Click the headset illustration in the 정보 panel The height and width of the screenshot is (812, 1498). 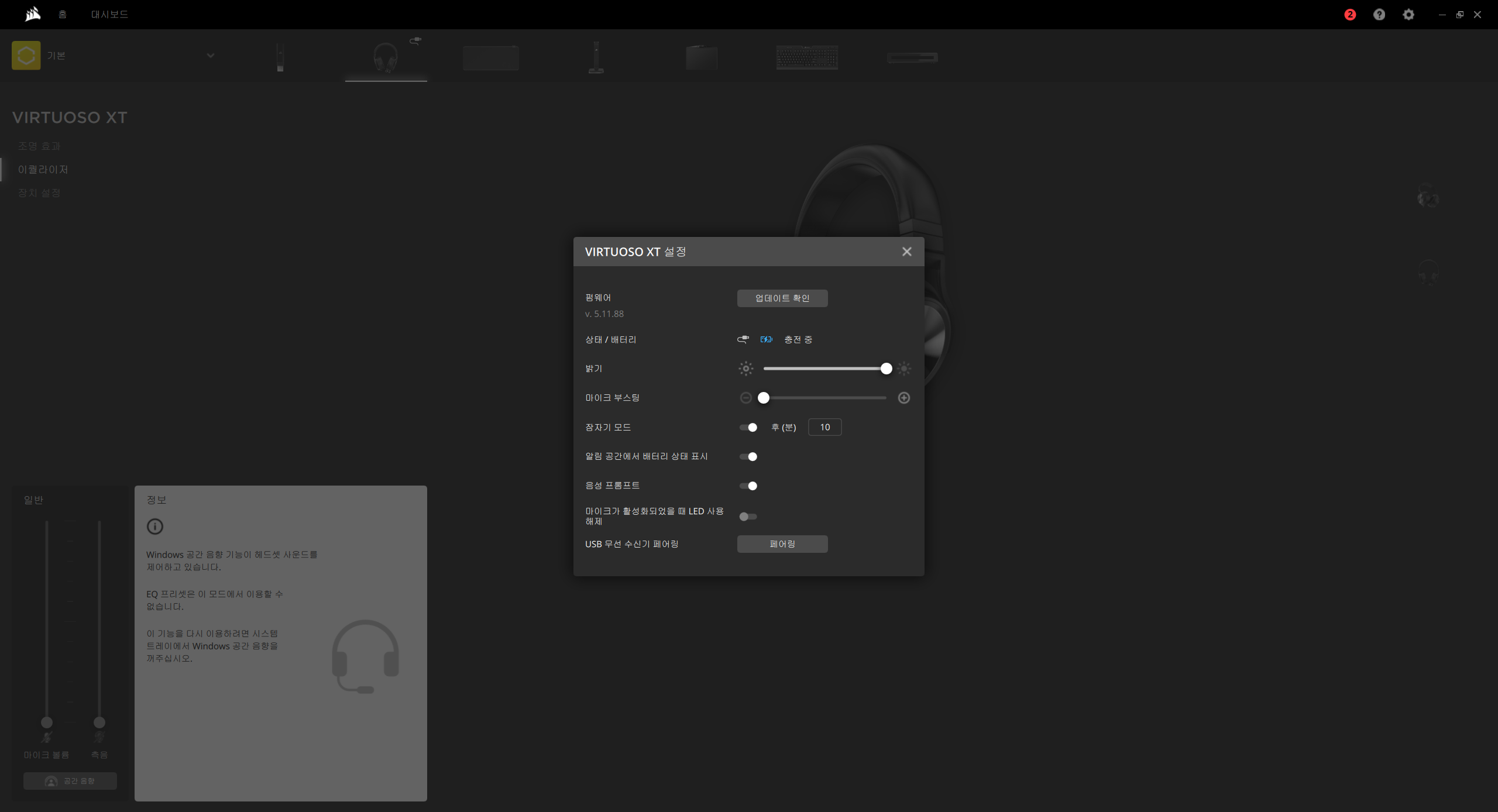pos(365,656)
